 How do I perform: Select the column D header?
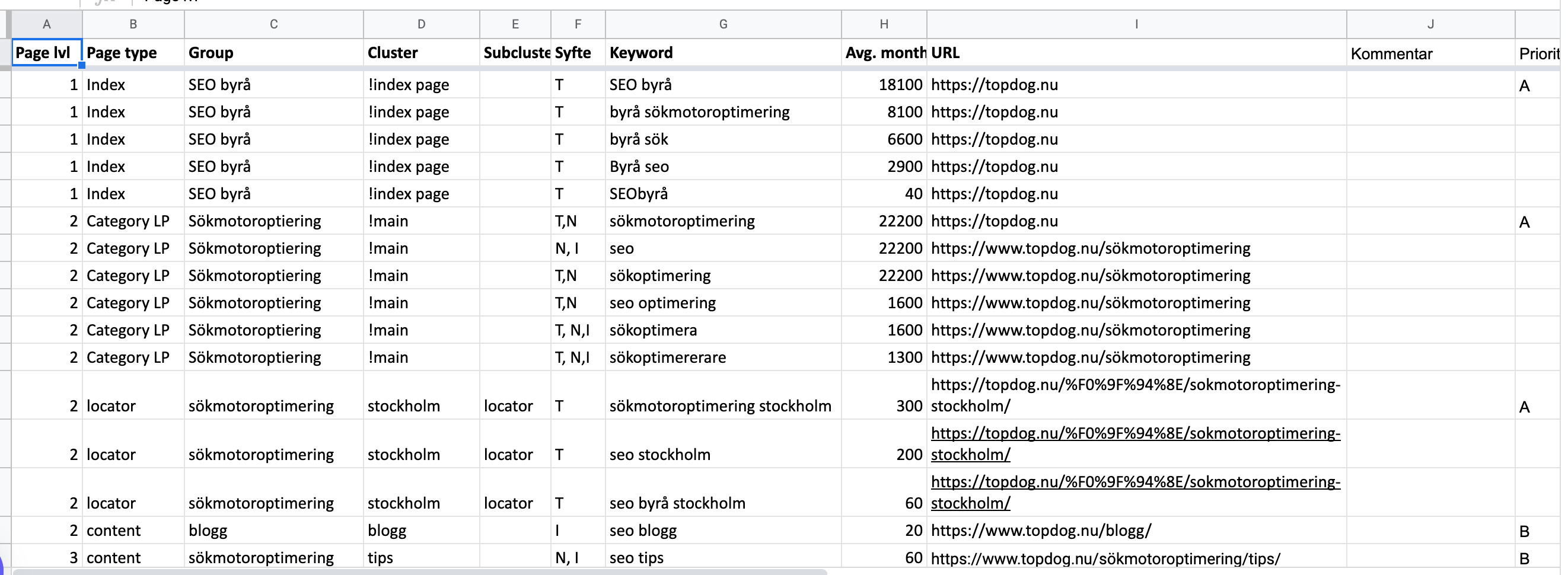(421, 24)
